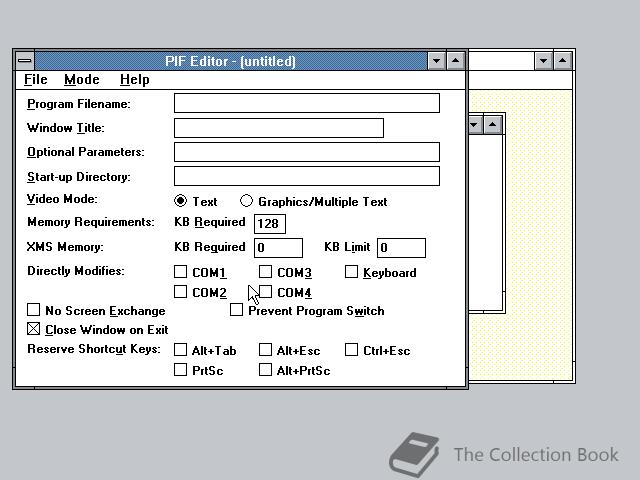Reserve the Ctrl+Esc shortcut key
Screen dimensions: 640x480
point(351,350)
